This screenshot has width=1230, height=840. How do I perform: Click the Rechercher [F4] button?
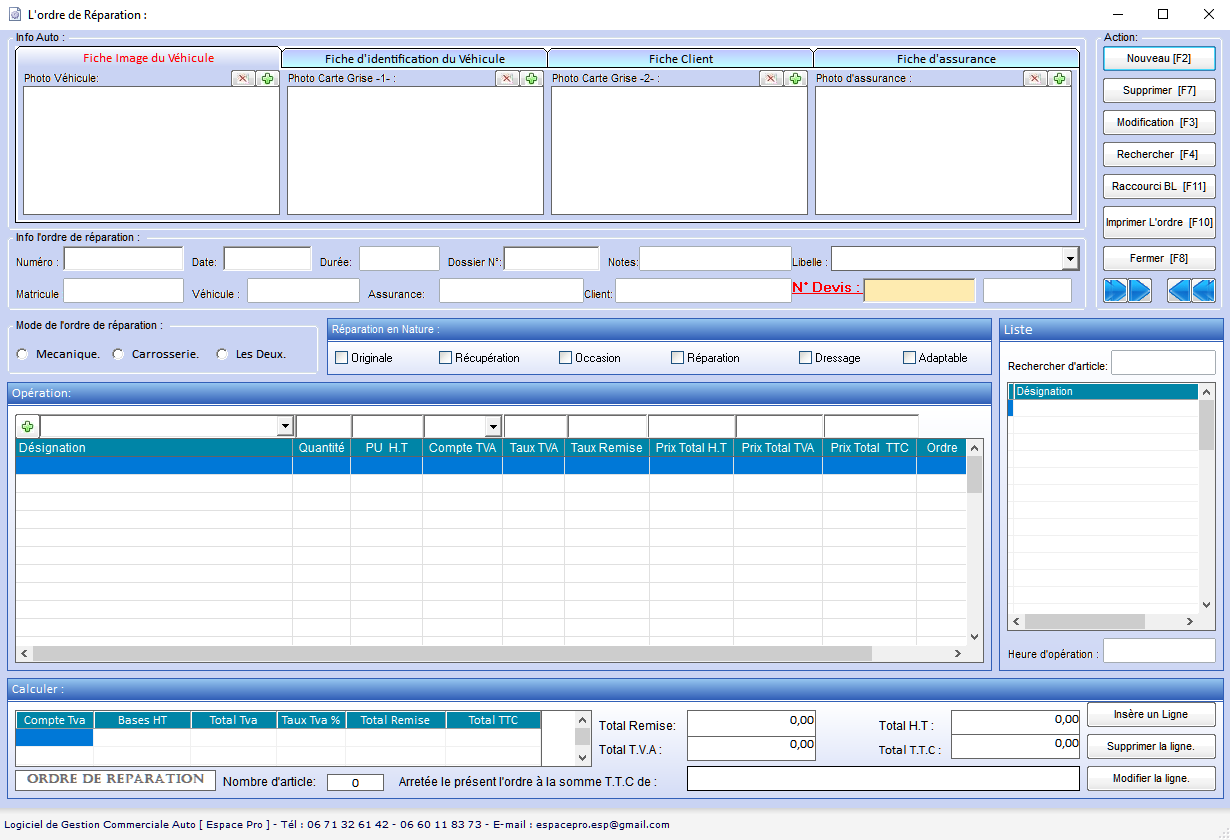click(1159, 154)
